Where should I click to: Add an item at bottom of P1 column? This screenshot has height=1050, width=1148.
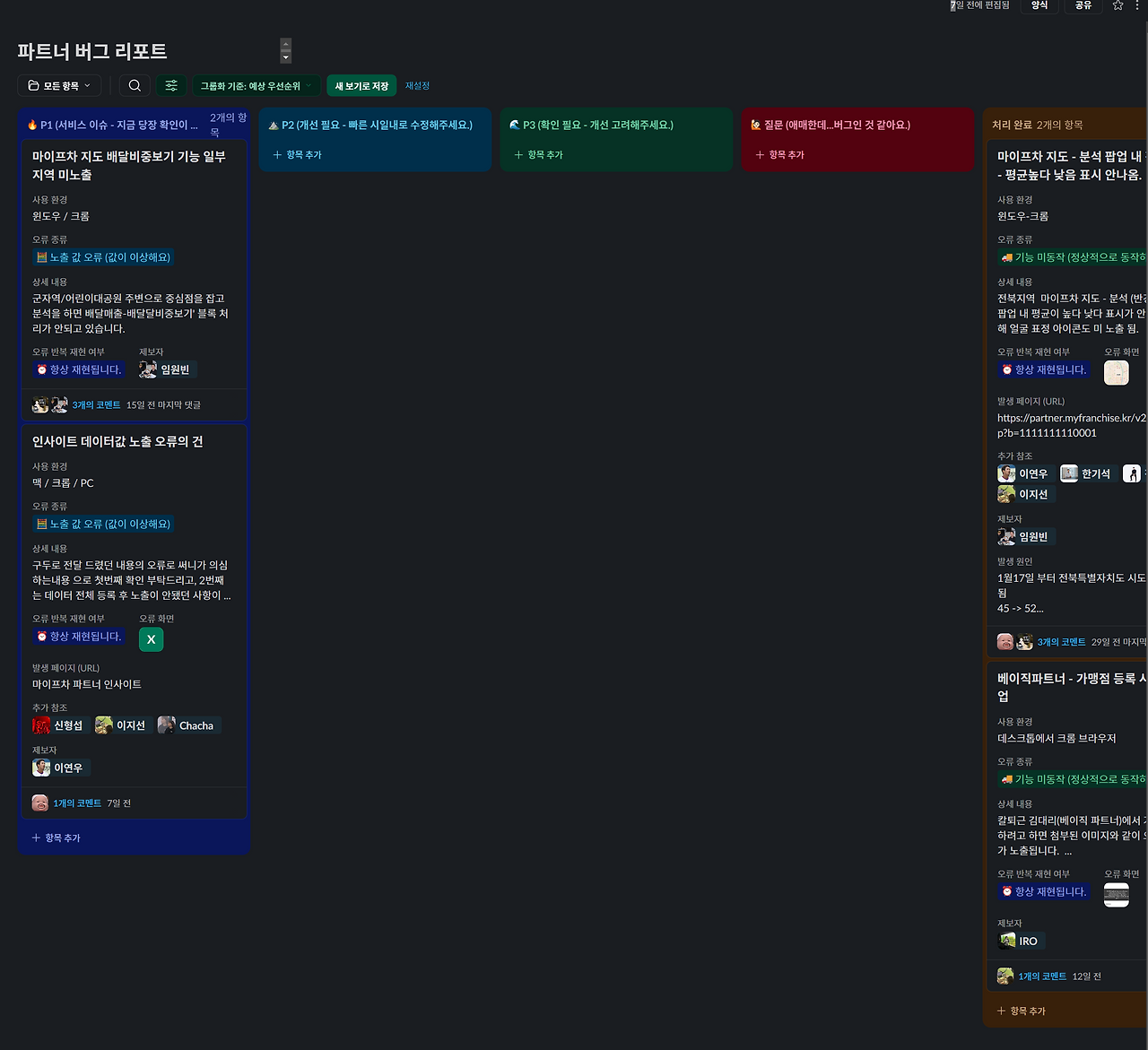(57, 837)
